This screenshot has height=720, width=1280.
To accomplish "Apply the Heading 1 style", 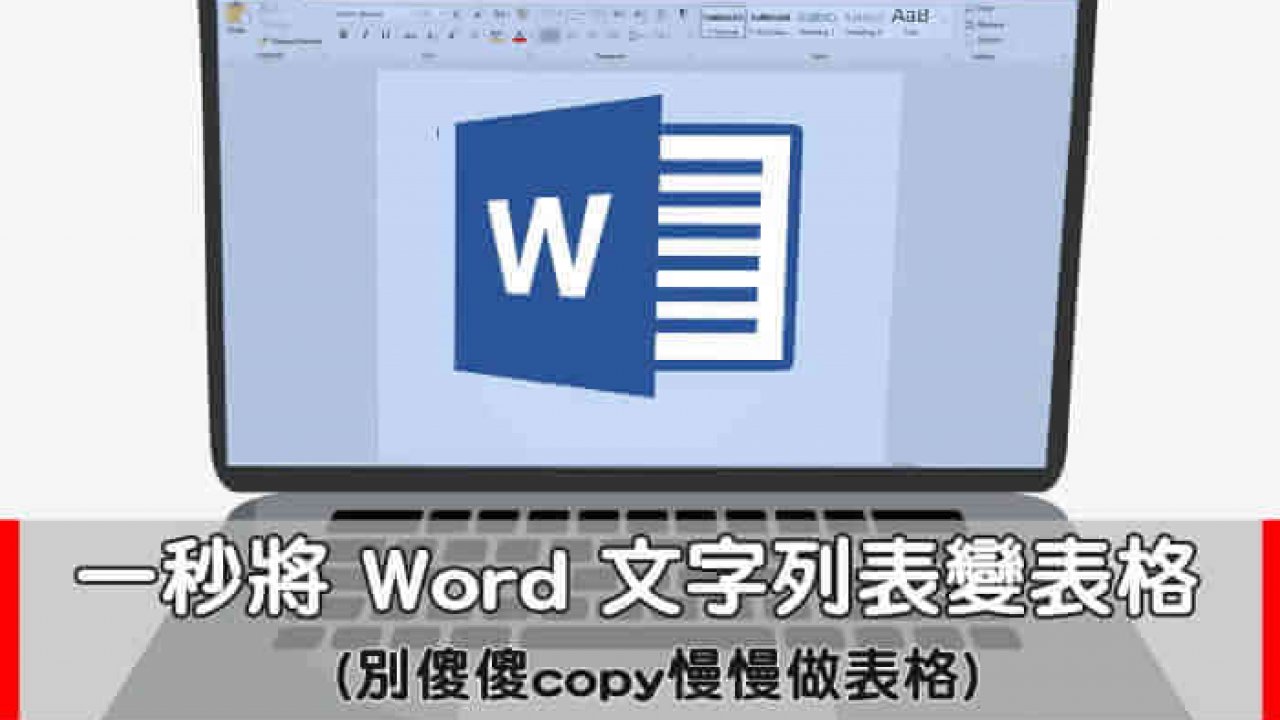I will 815,23.
